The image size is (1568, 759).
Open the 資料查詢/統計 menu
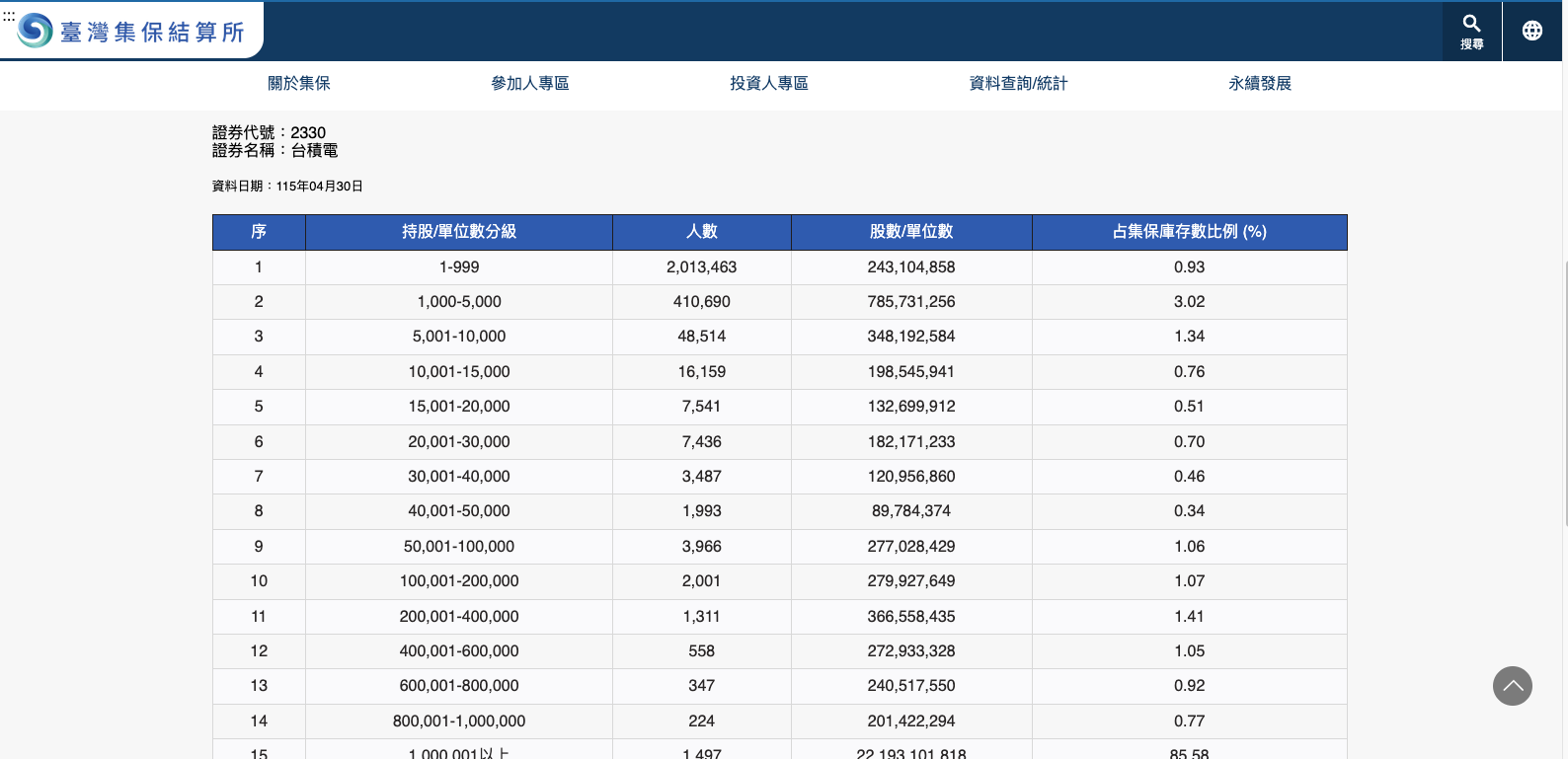[1018, 84]
